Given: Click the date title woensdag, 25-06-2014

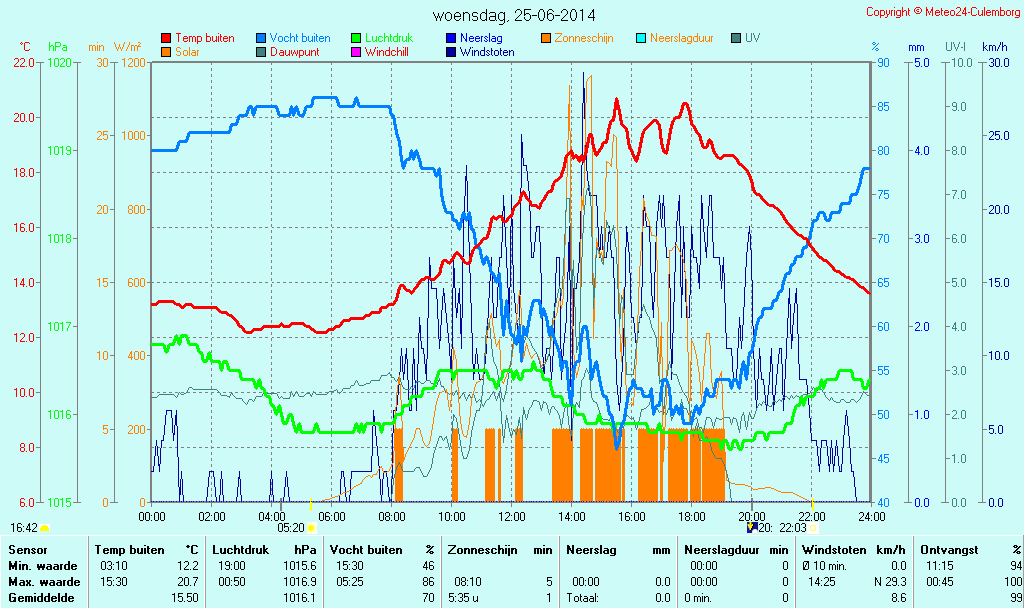Looking at the screenshot, I should (514, 15).
